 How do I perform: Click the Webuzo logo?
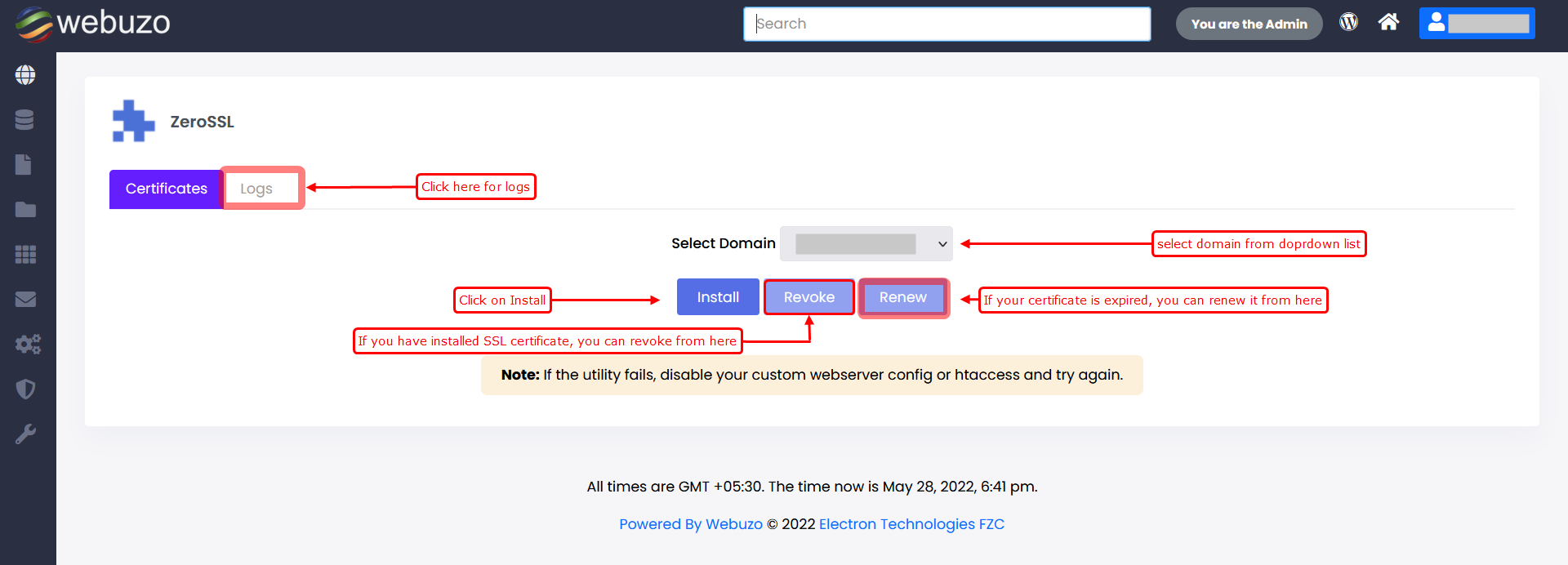tap(93, 23)
